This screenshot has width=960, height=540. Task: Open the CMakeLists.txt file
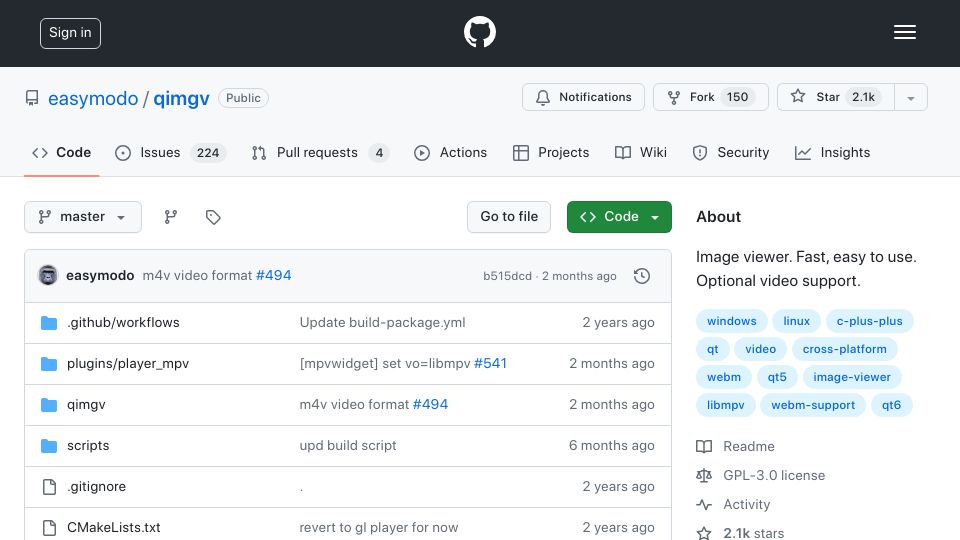pos(114,528)
